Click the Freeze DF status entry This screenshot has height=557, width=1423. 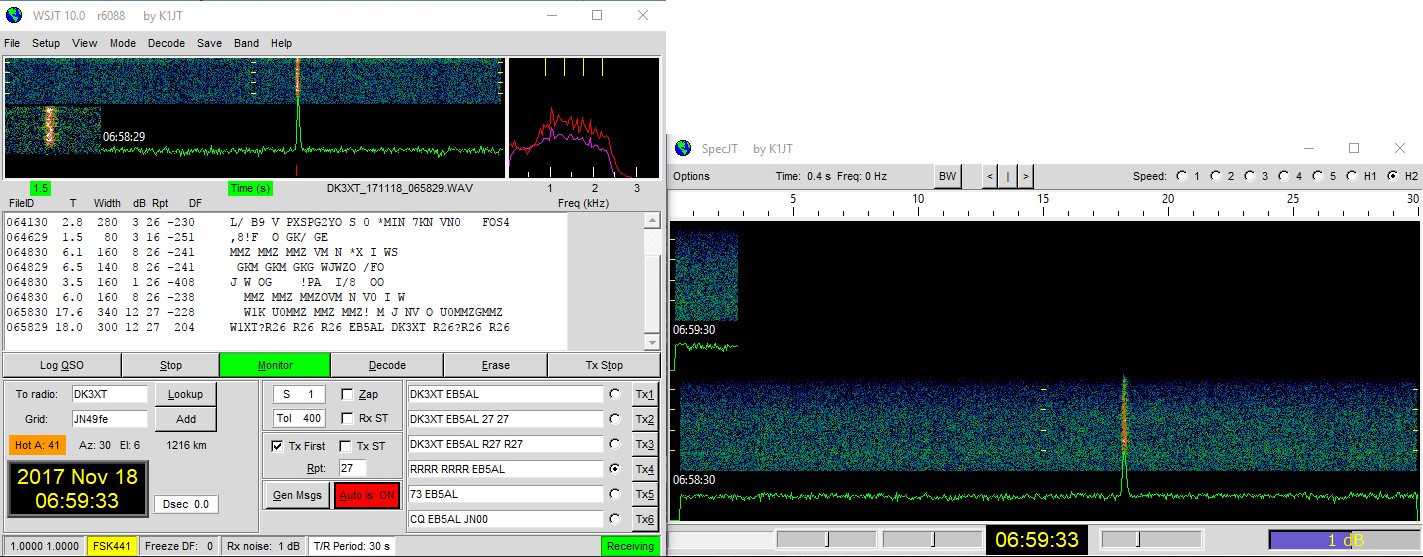180,546
